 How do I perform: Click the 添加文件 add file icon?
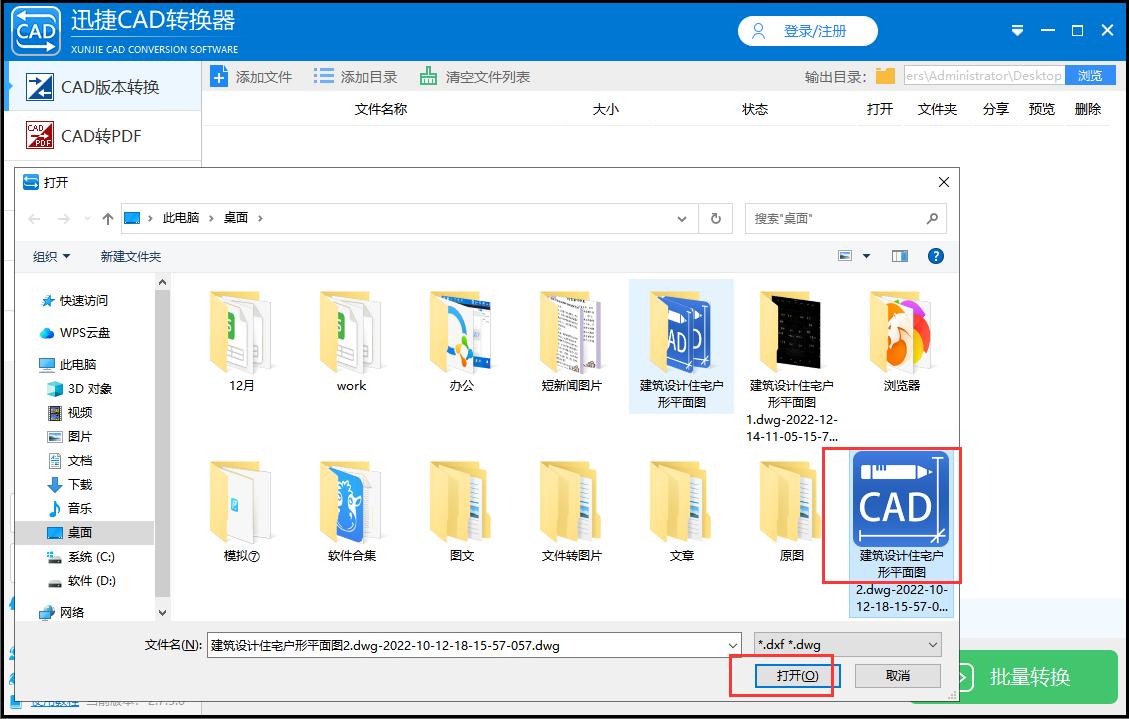tap(220, 75)
